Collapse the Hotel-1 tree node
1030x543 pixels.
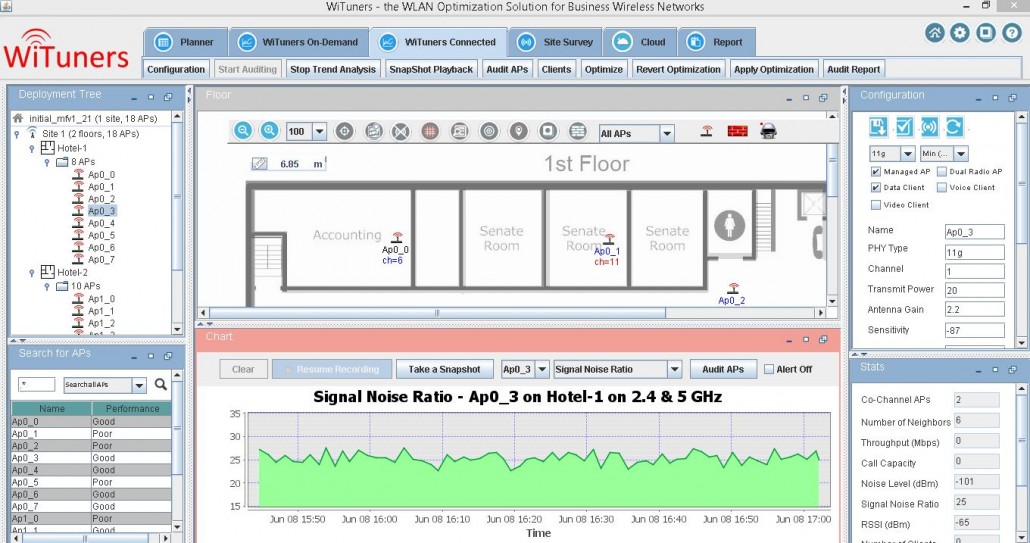click(31, 148)
